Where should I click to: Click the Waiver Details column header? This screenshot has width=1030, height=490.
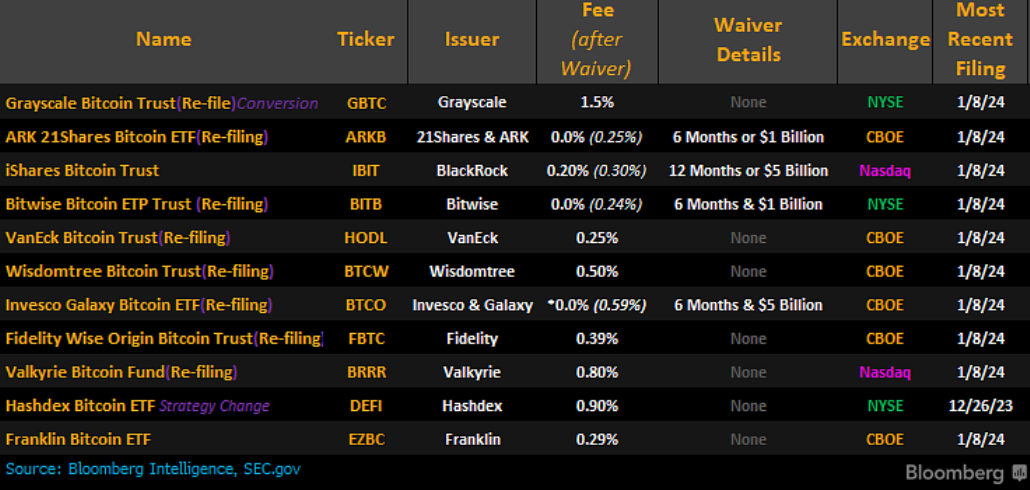(x=748, y=40)
